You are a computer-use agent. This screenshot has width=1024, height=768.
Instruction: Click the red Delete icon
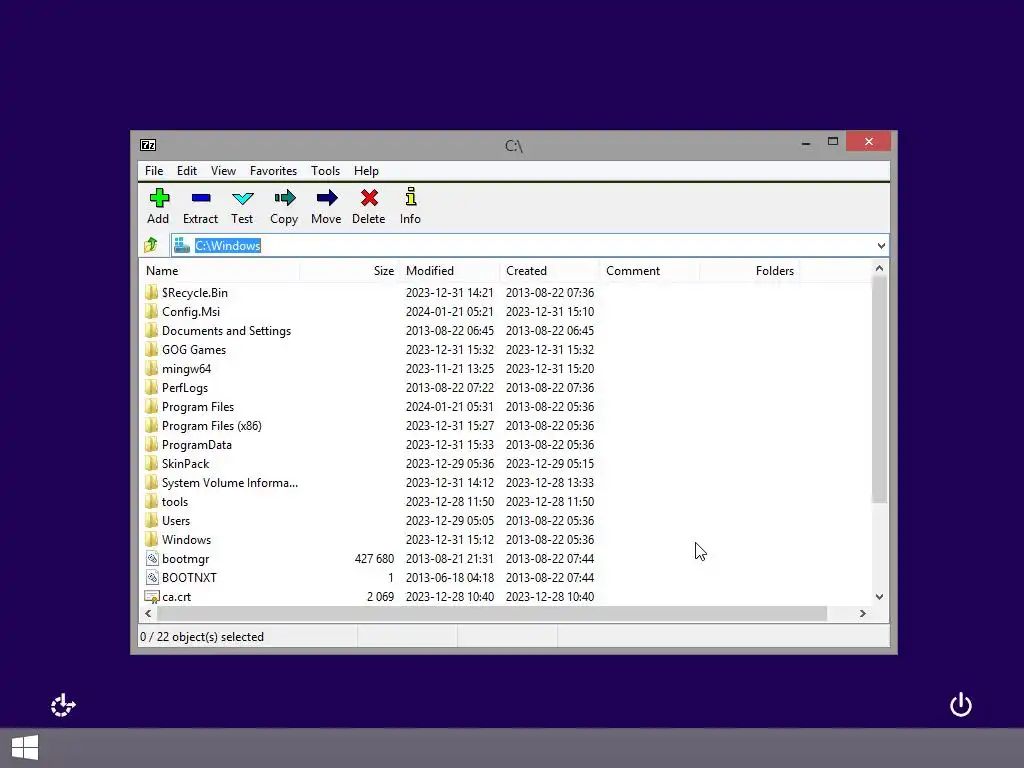[x=369, y=198]
